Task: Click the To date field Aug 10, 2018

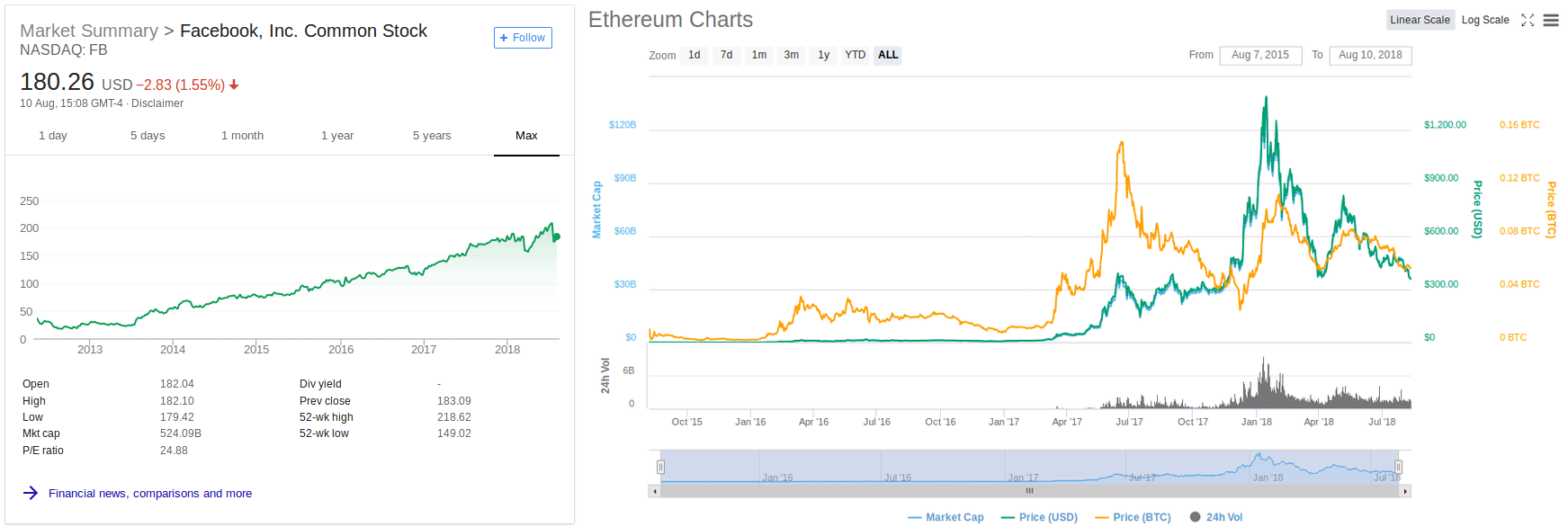Action: tap(1370, 55)
